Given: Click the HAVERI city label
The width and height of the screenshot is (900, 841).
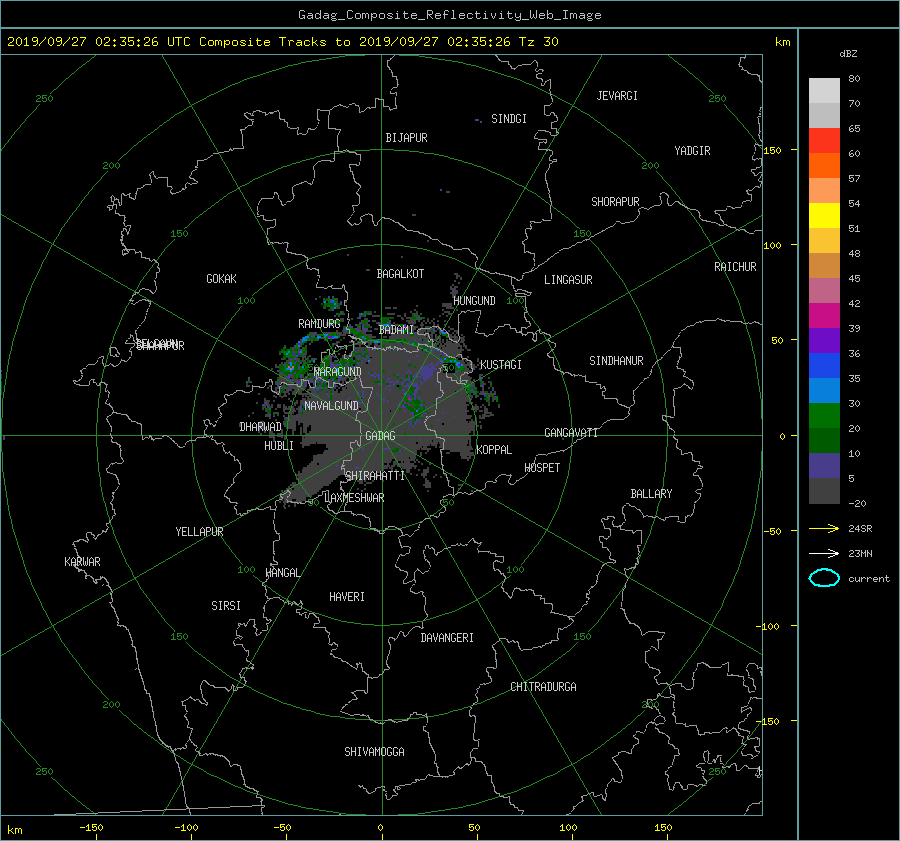Looking at the screenshot, I should (x=347, y=597).
